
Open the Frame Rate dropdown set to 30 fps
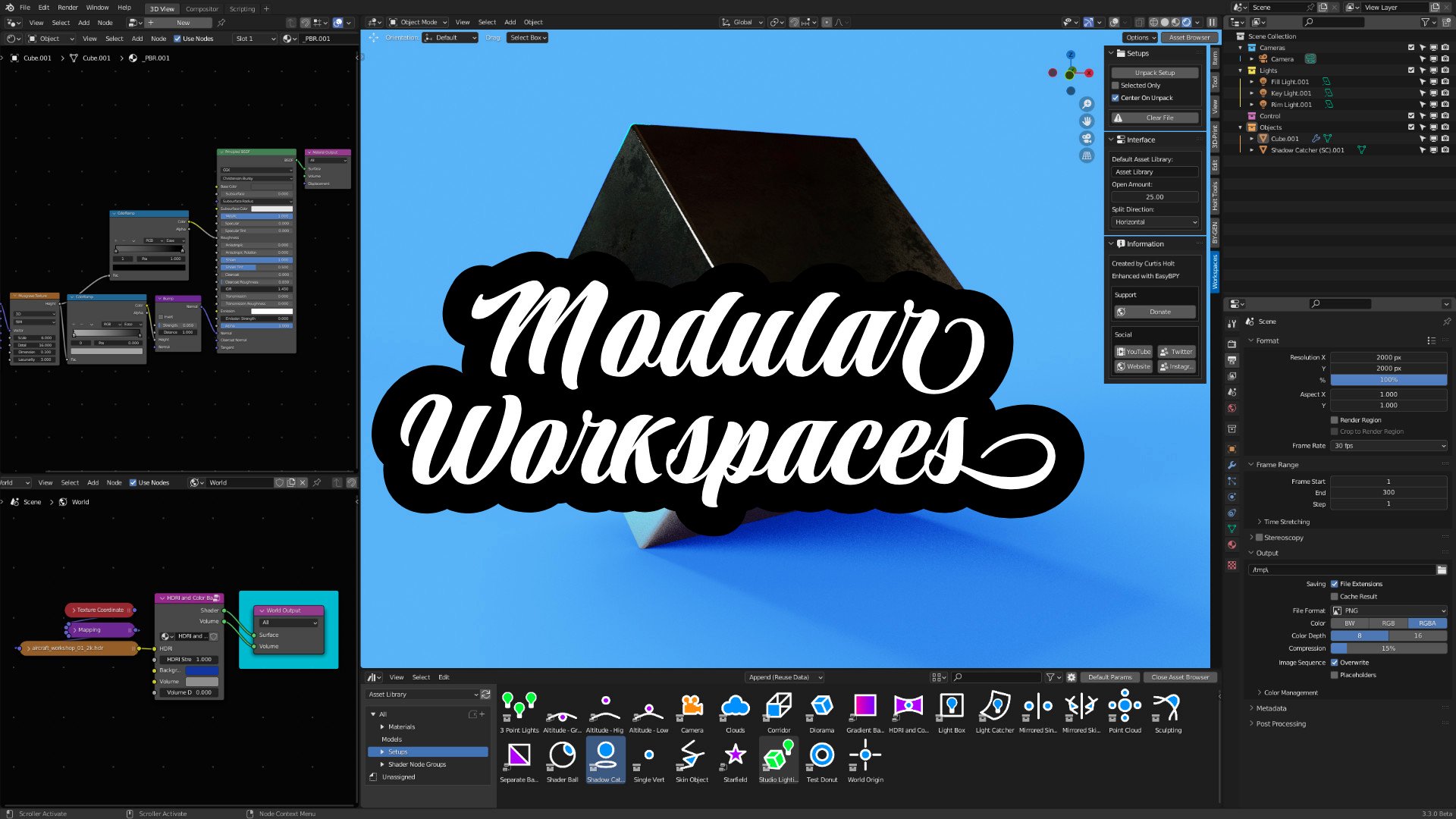[1389, 445]
